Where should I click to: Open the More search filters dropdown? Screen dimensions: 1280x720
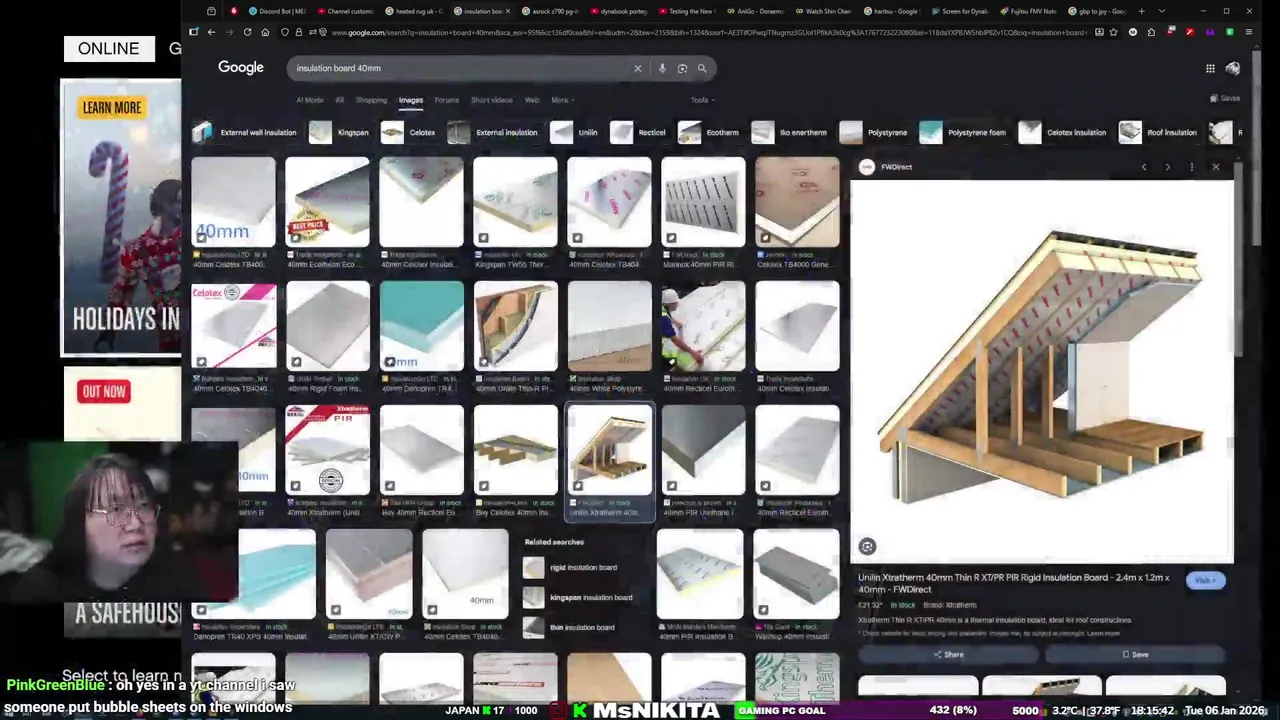[561, 100]
